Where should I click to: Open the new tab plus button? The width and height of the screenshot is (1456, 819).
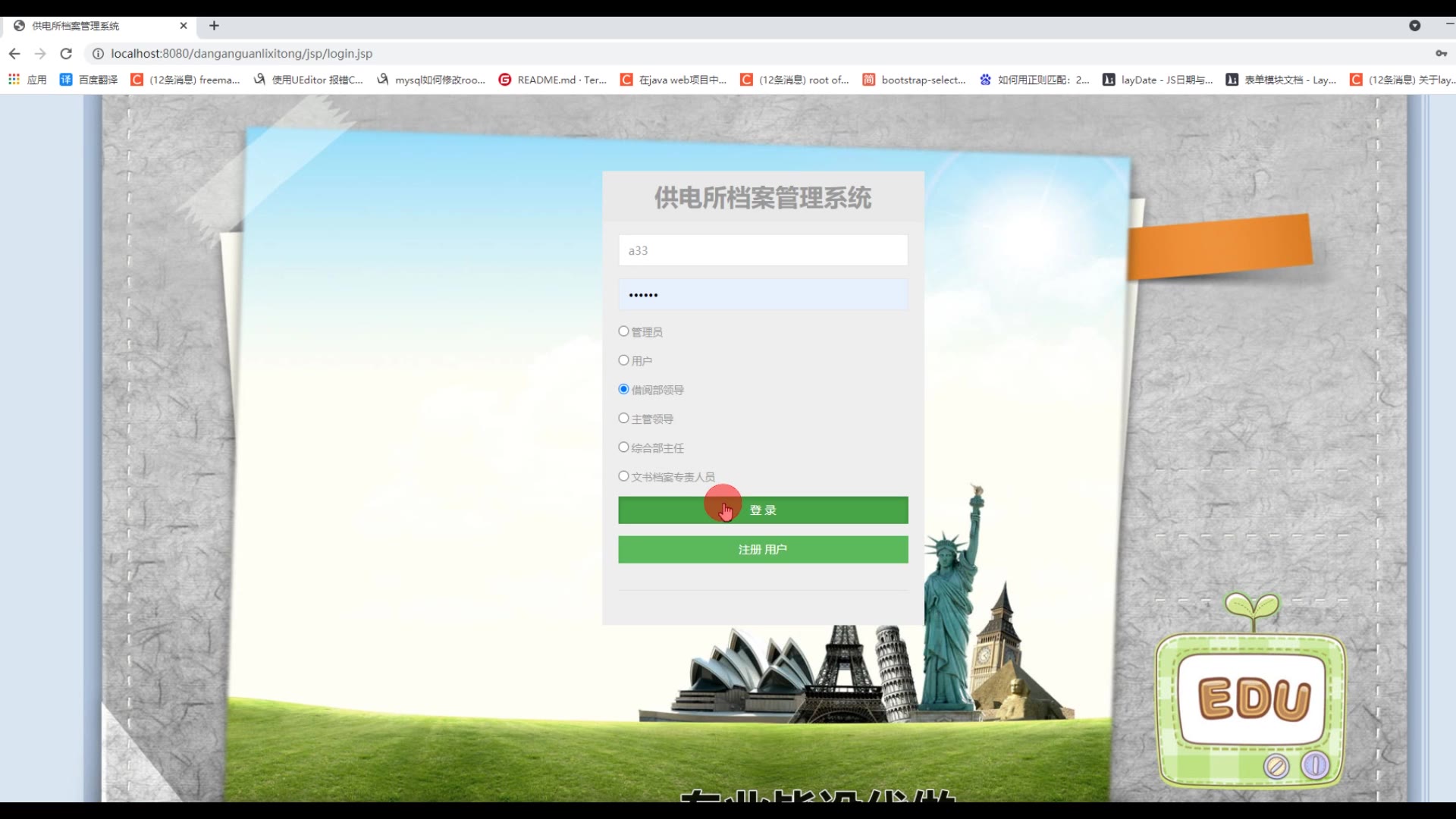(x=215, y=26)
